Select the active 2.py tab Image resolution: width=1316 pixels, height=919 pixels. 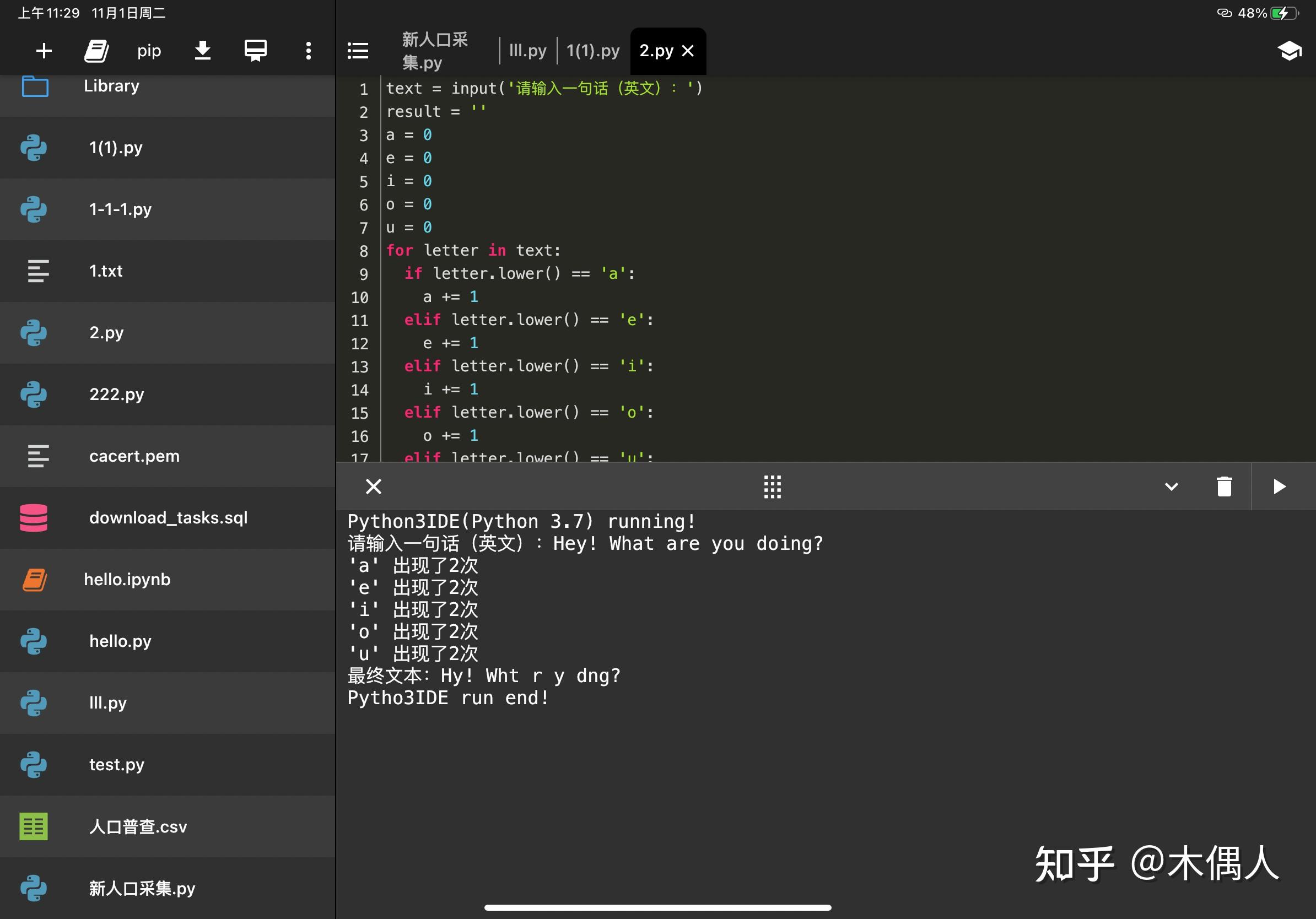coord(656,51)
